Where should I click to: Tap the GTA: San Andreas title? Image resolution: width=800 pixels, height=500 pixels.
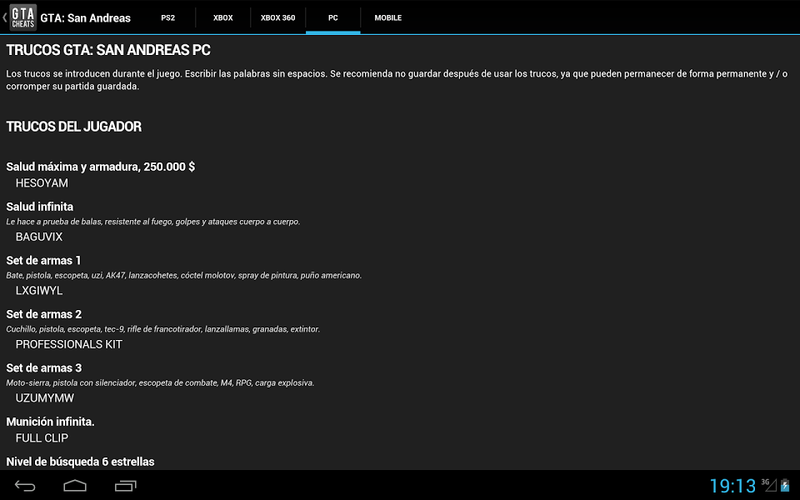[85, 18]
